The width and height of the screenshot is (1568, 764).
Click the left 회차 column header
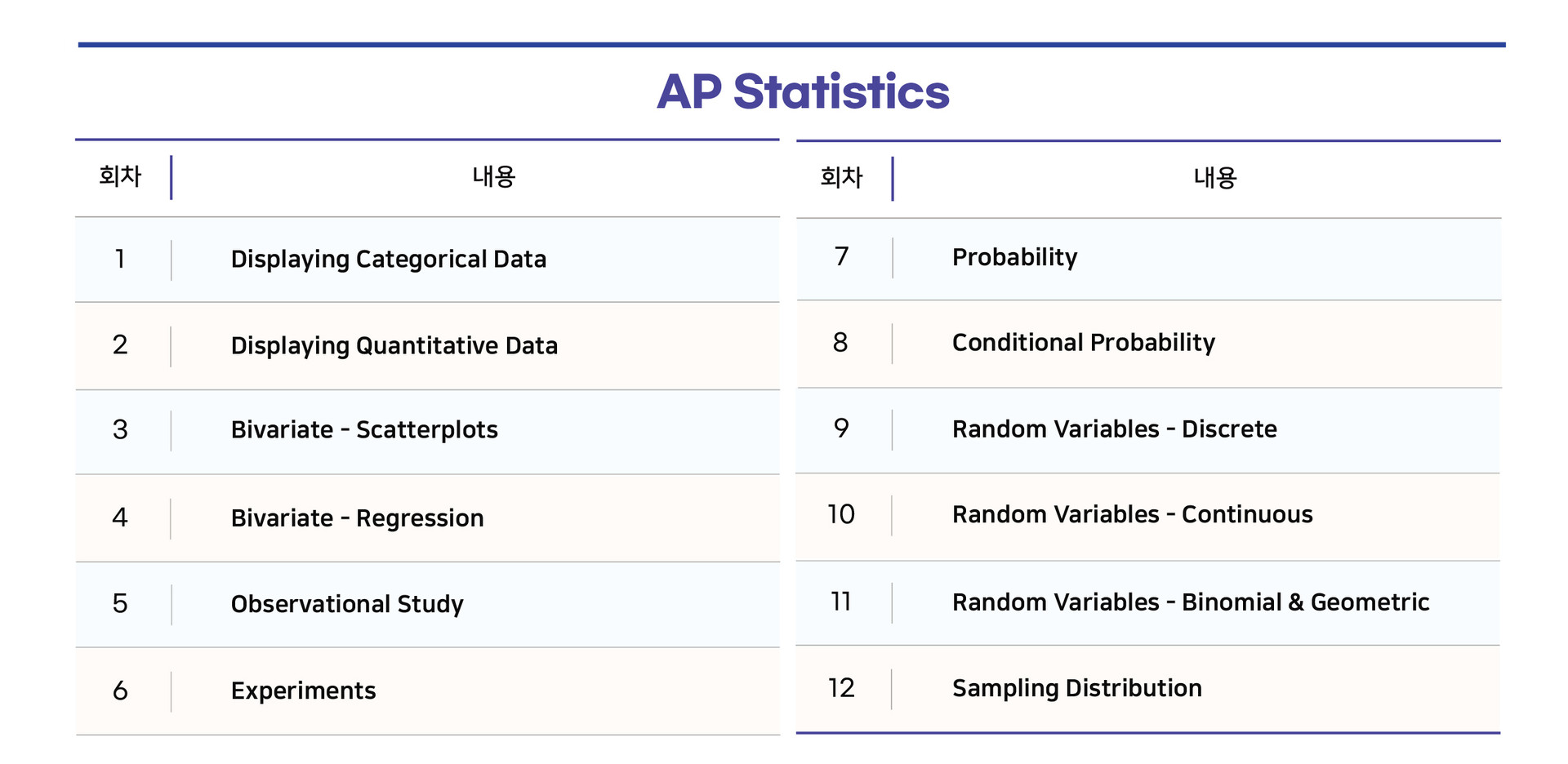click(x=120, y=176)
